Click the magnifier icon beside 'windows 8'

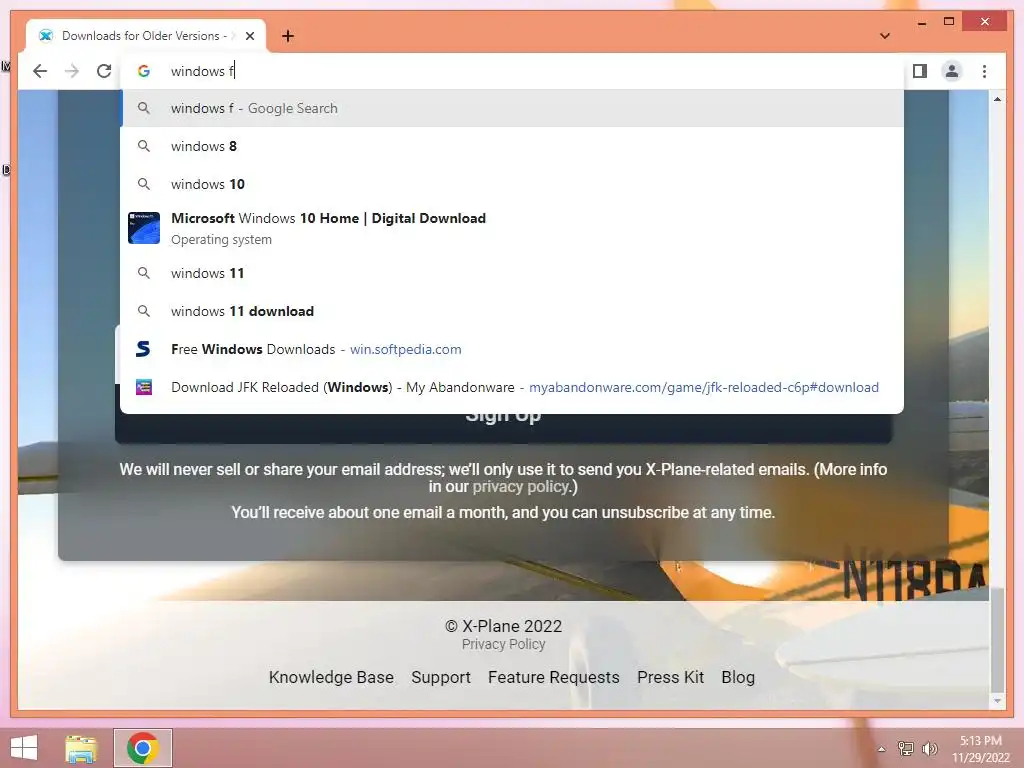[144, 146]
